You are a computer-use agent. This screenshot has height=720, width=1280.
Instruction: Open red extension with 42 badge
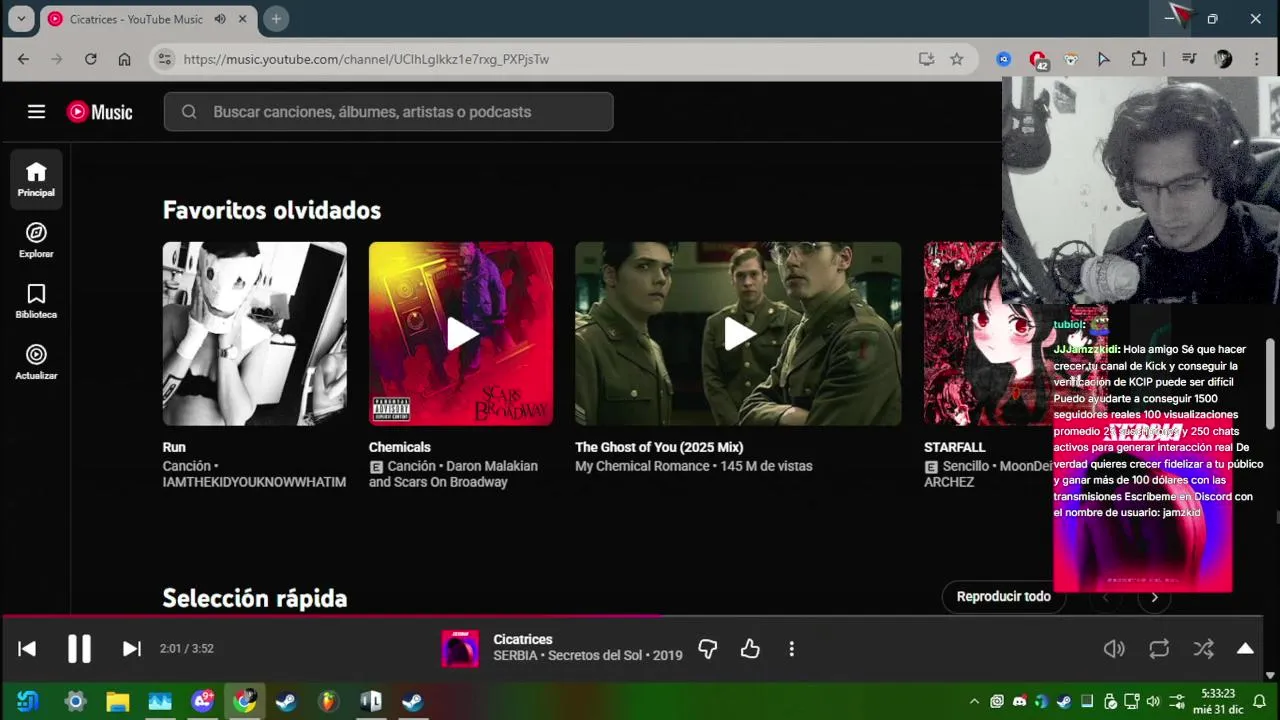tap(1038, 60)
